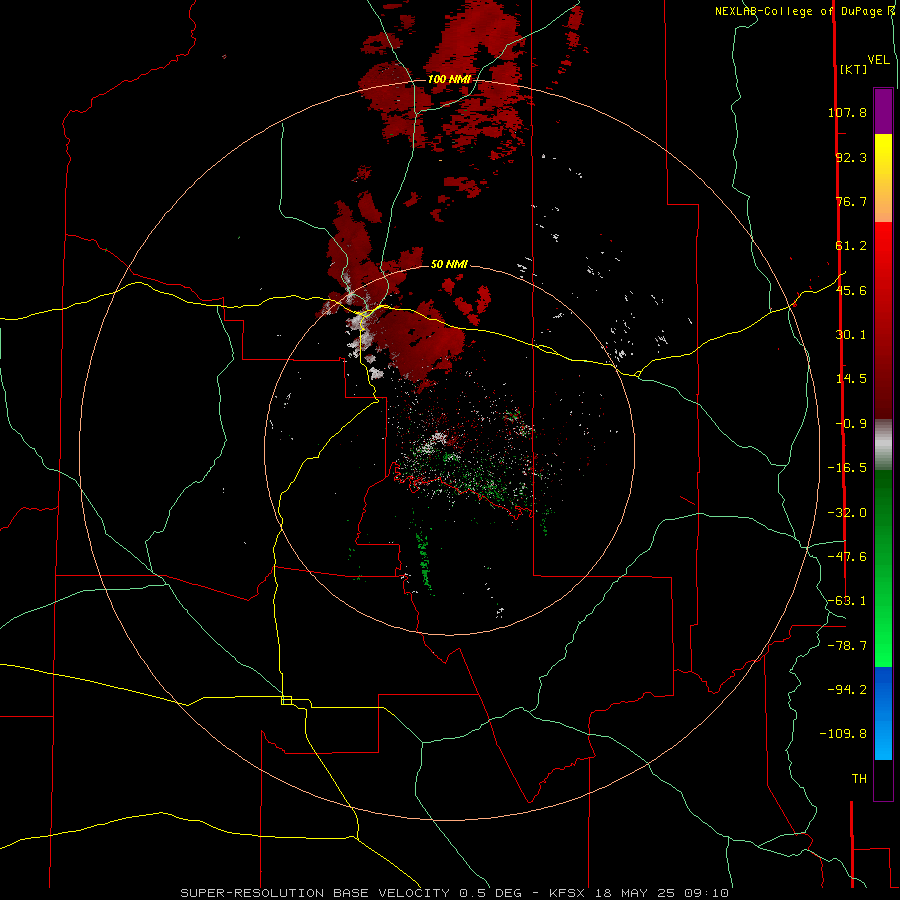Image resolution: width=900 pixels, height=900 pixels.
Task: Select the 61.2 velocity scale value
Action: [851, 246]
